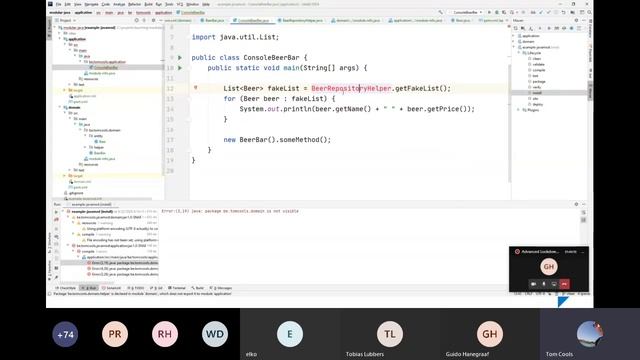
Task: Open the +74 more participants bubble
Action: (x=65, y=334)
